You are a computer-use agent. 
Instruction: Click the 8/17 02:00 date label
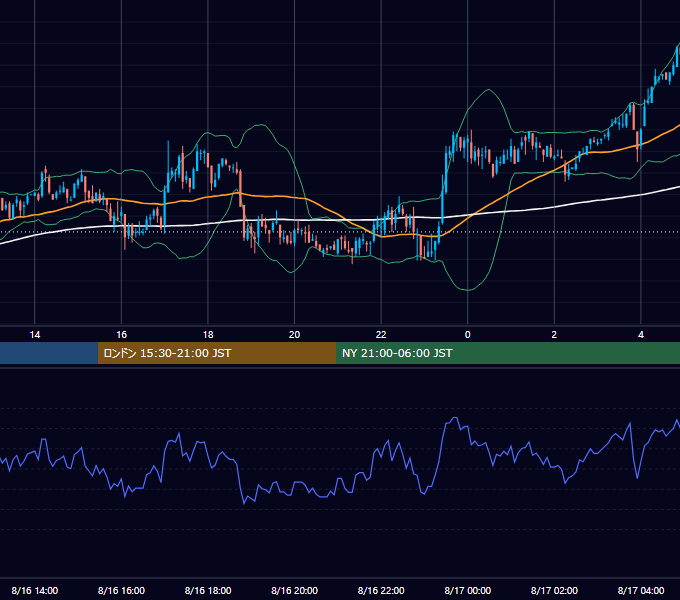click(554, 590)
